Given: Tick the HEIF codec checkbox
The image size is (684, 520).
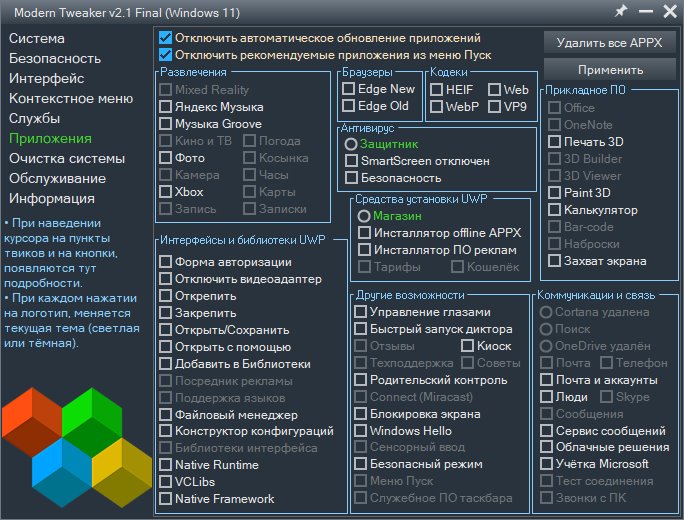Looking at the screenshot, I should click(437, 89).
